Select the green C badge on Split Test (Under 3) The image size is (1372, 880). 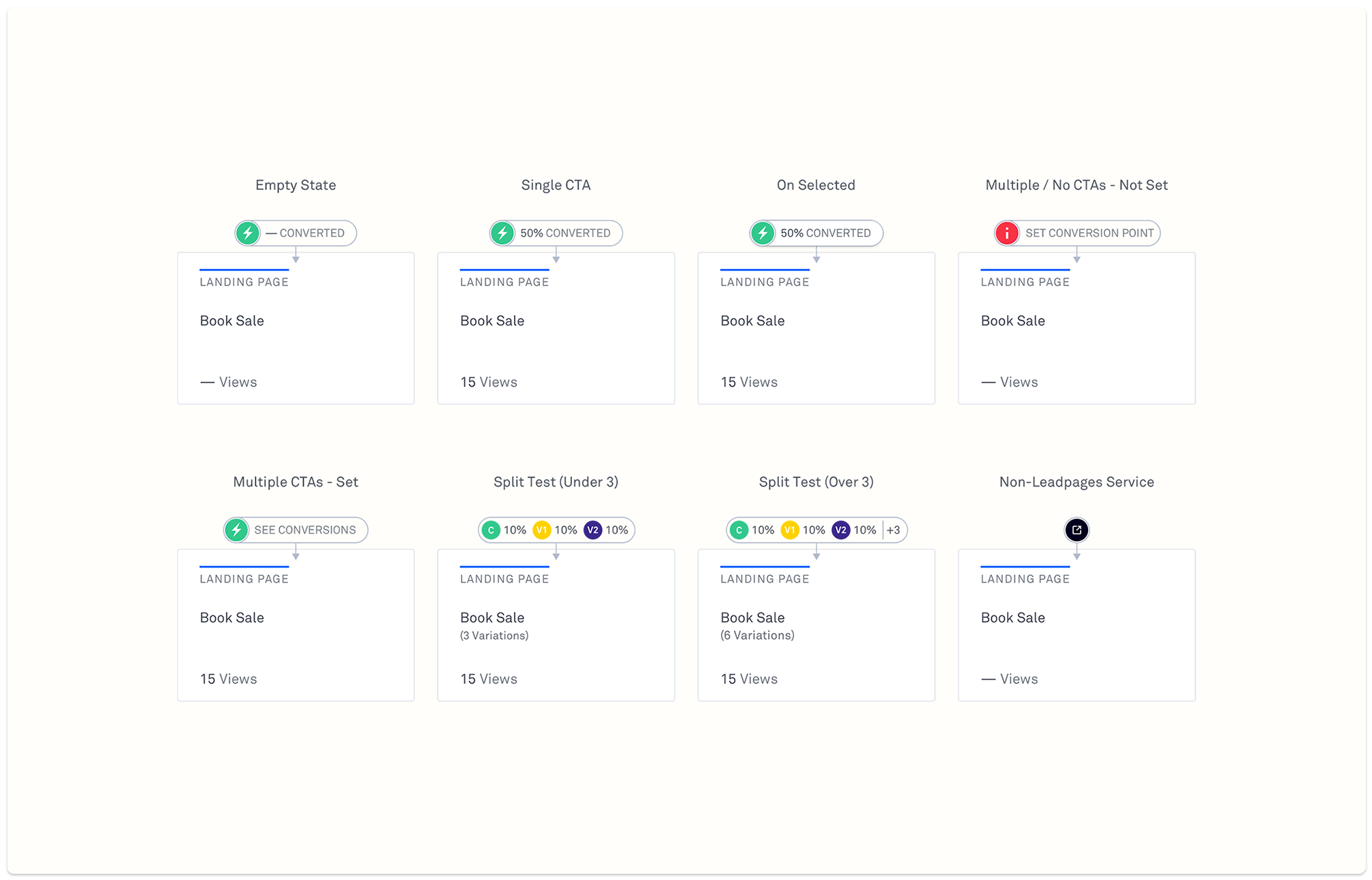coord(490,529)
